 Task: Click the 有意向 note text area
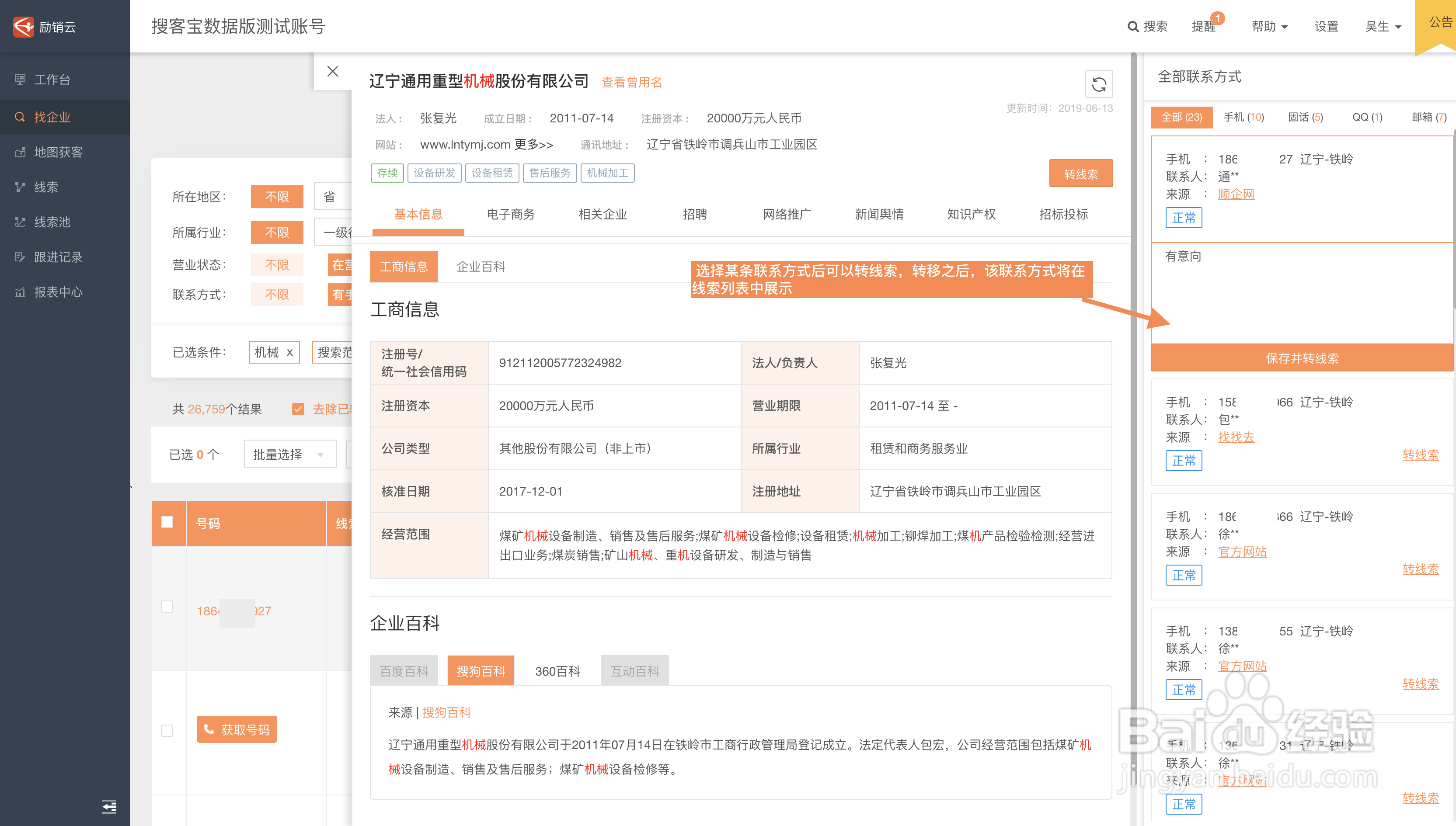(x=1302, y=293)
